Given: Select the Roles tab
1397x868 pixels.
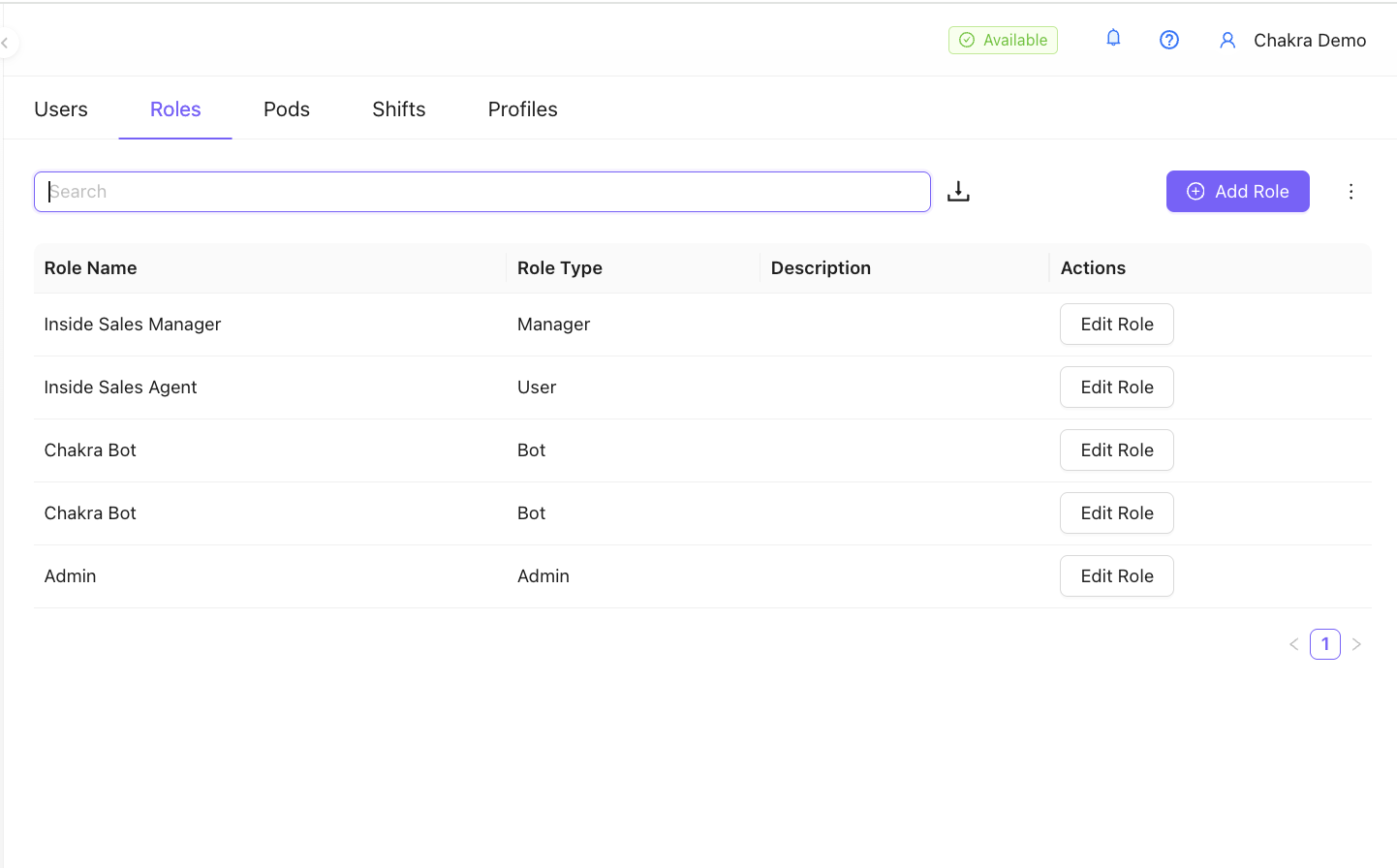Looking at the screenshot, I should tap(175, 109).
